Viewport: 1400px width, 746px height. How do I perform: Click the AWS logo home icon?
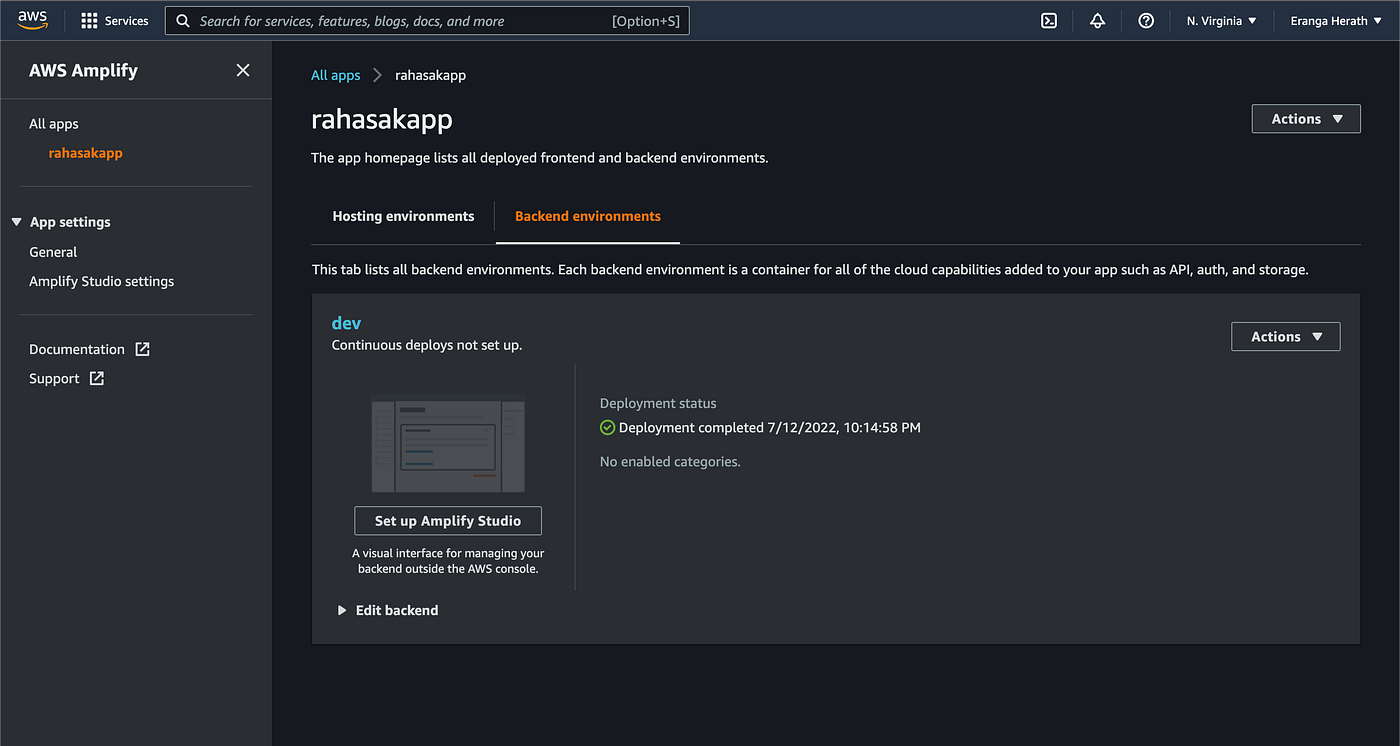pos(33,20)
